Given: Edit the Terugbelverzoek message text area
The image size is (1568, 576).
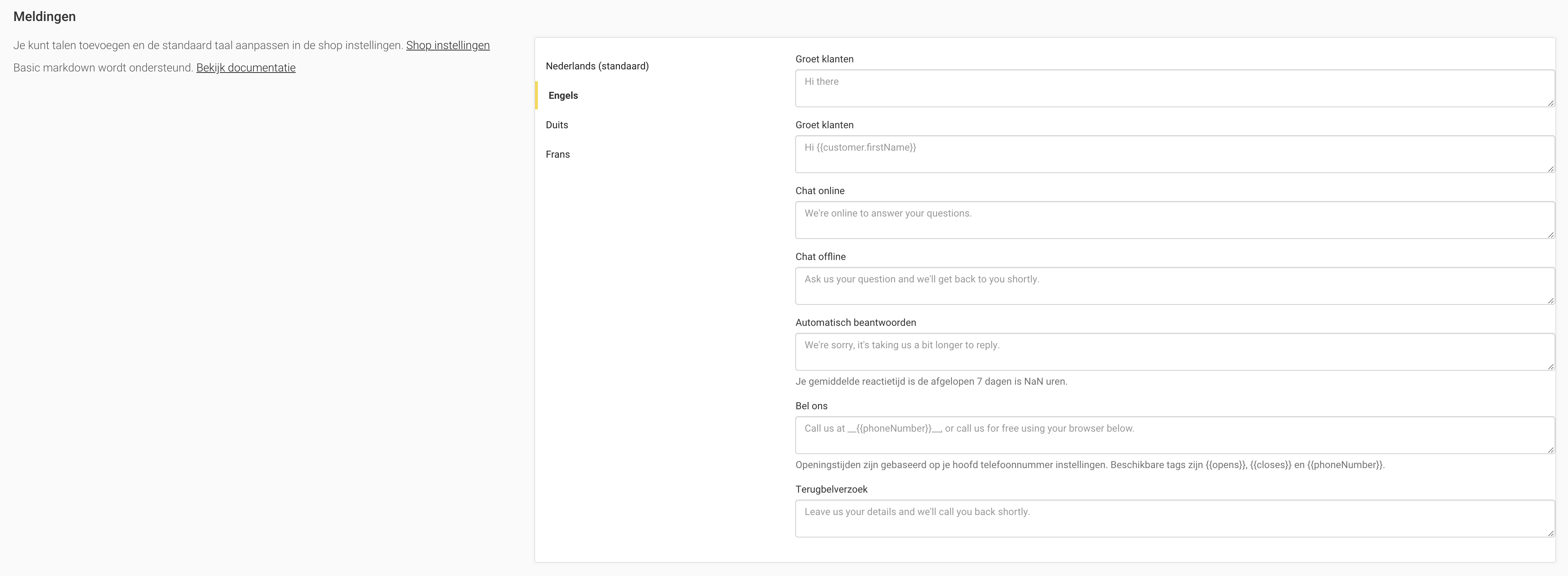Looking at the screenshot, I should (1175, 518).
